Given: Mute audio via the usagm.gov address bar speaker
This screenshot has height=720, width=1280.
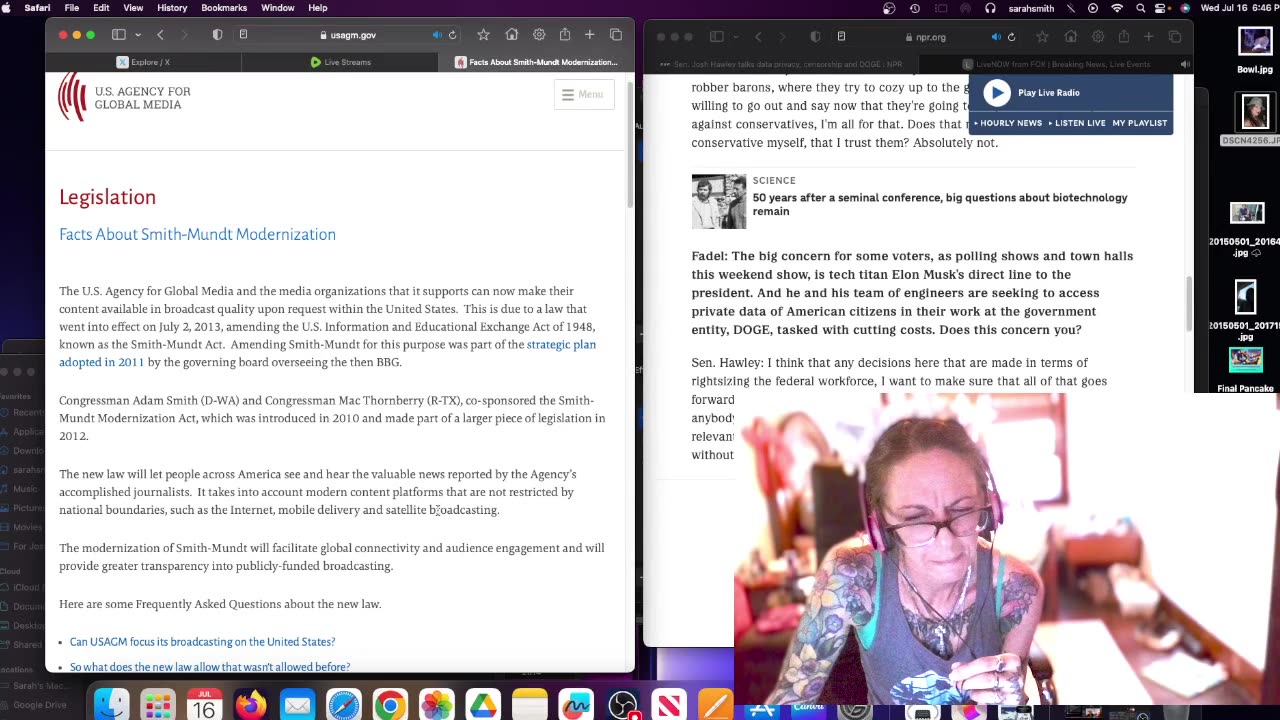Looking at the screenshot, I should (437, 35).
